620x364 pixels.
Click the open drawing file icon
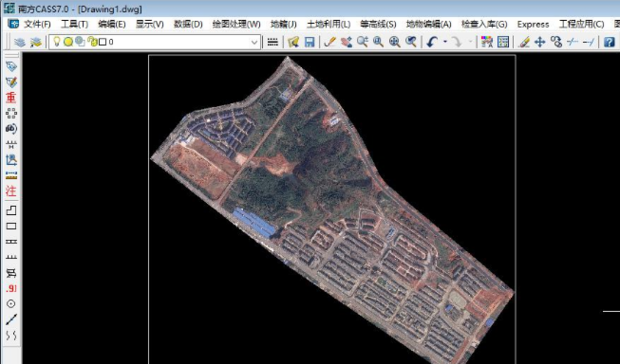click(x=293, y=42)
